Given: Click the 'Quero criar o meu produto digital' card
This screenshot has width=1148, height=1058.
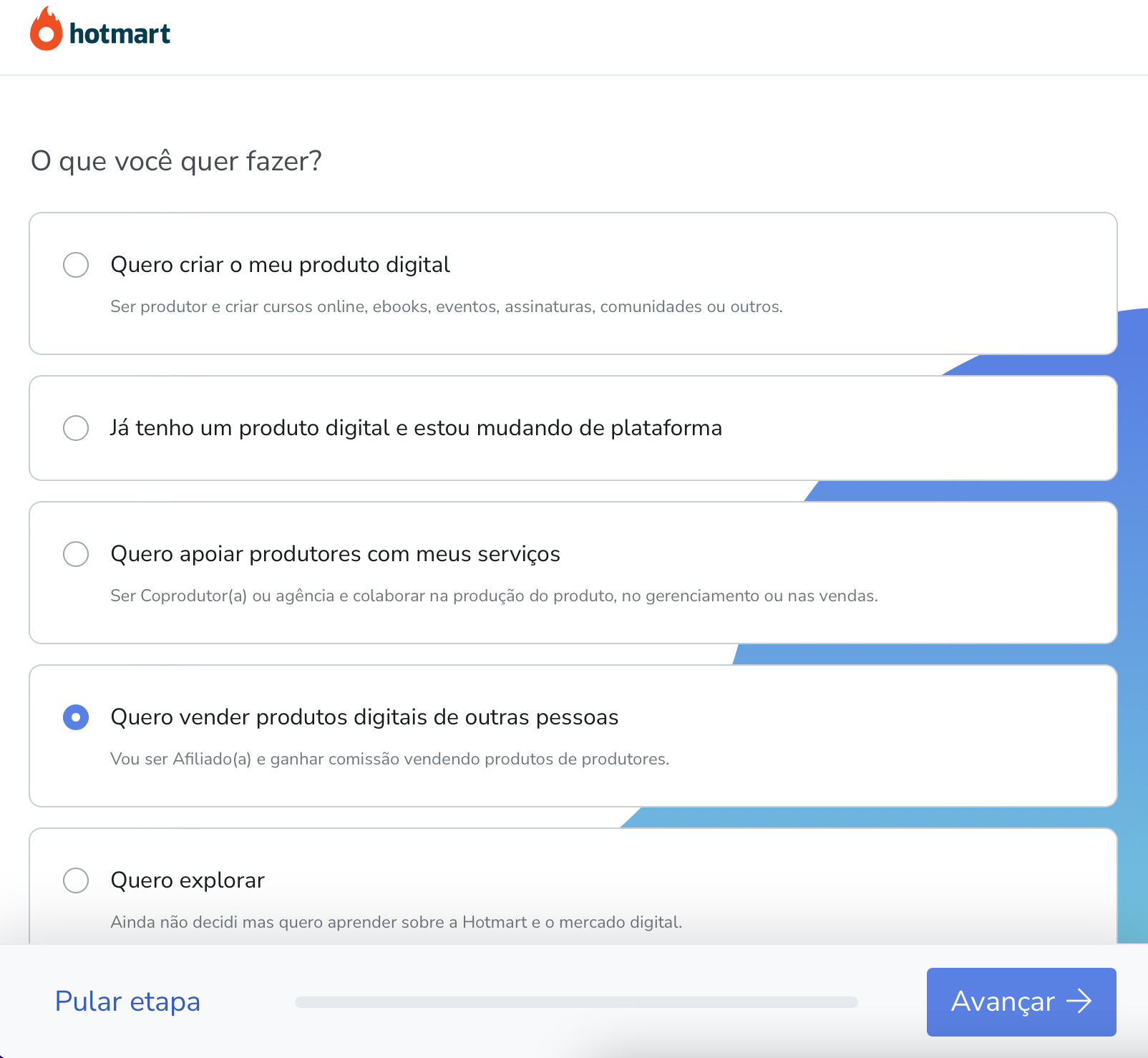Looking at the screenshot, I should point(501,283).
